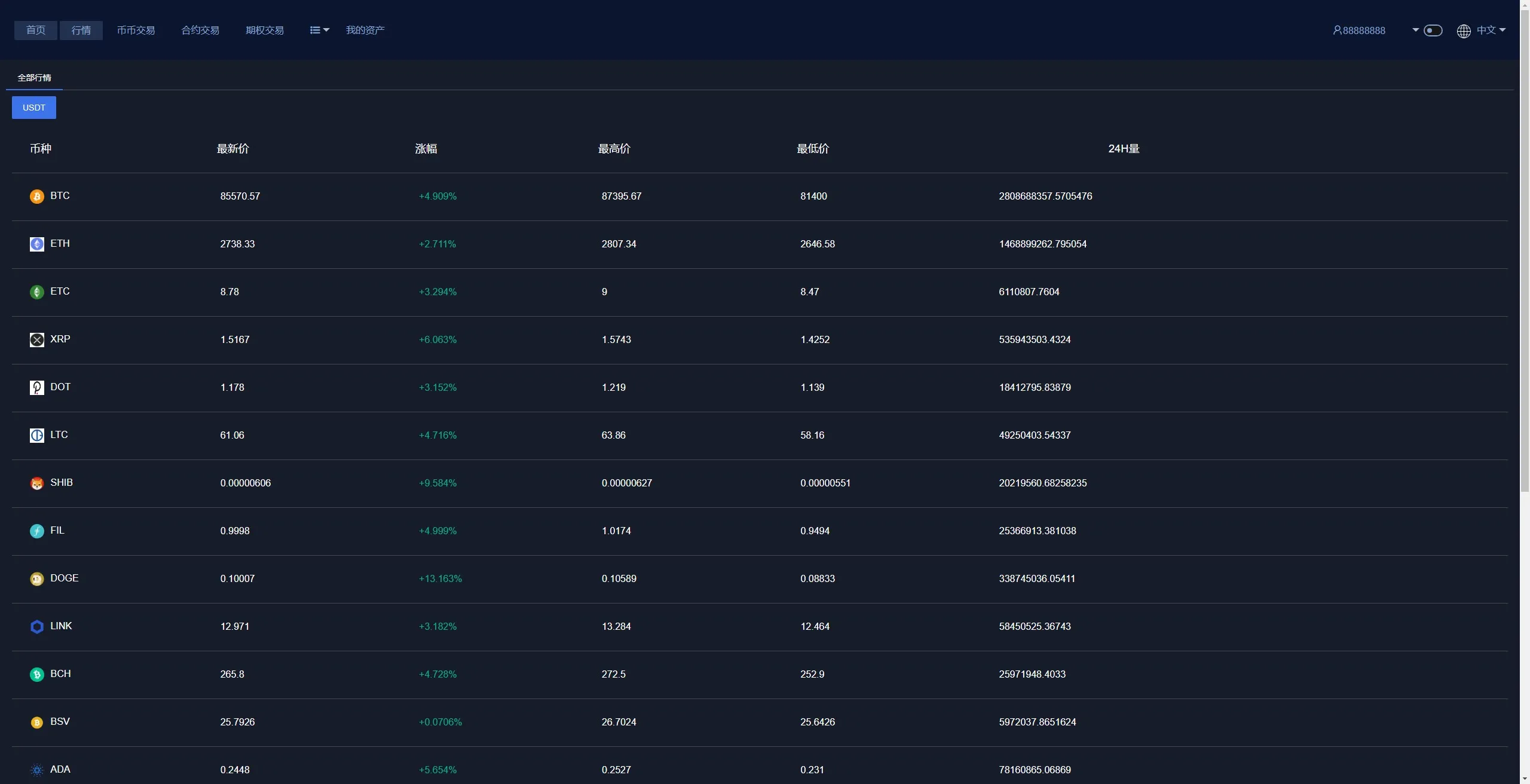Open the BTC coin name link
Image resolution: width=1530 pixels, height=784 pixels.
[60, 196]
